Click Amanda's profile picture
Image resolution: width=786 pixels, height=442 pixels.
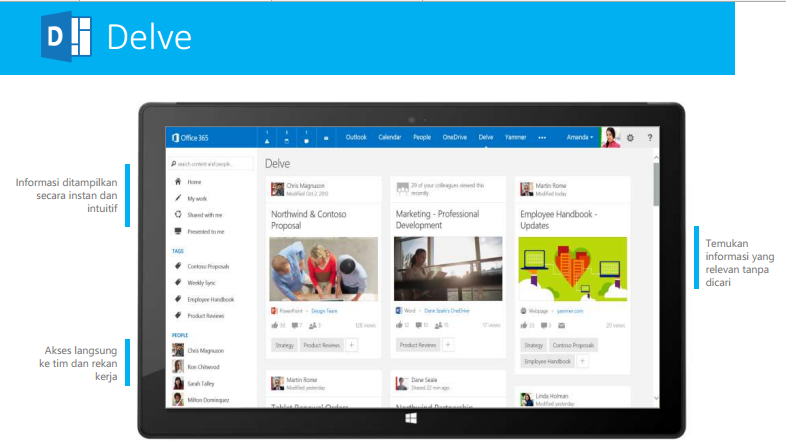(611, 137)
